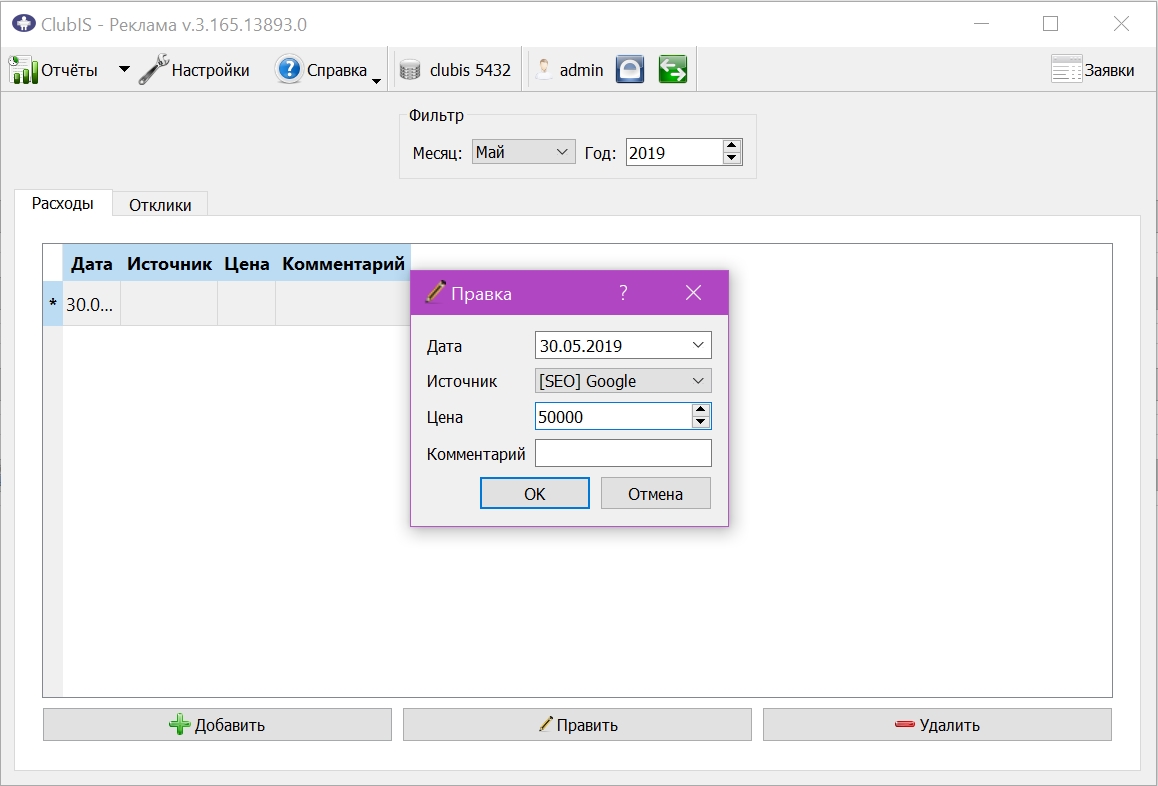Click the ClubIS application icon in title bar
Image resolution: width=1158 pixels, height=786 pixels.
[24, 24]
